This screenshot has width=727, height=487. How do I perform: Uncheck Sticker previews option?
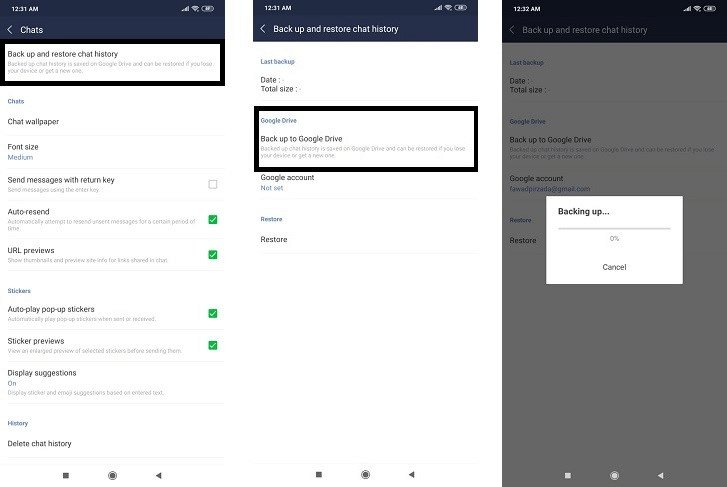click(x=213, y=345)
